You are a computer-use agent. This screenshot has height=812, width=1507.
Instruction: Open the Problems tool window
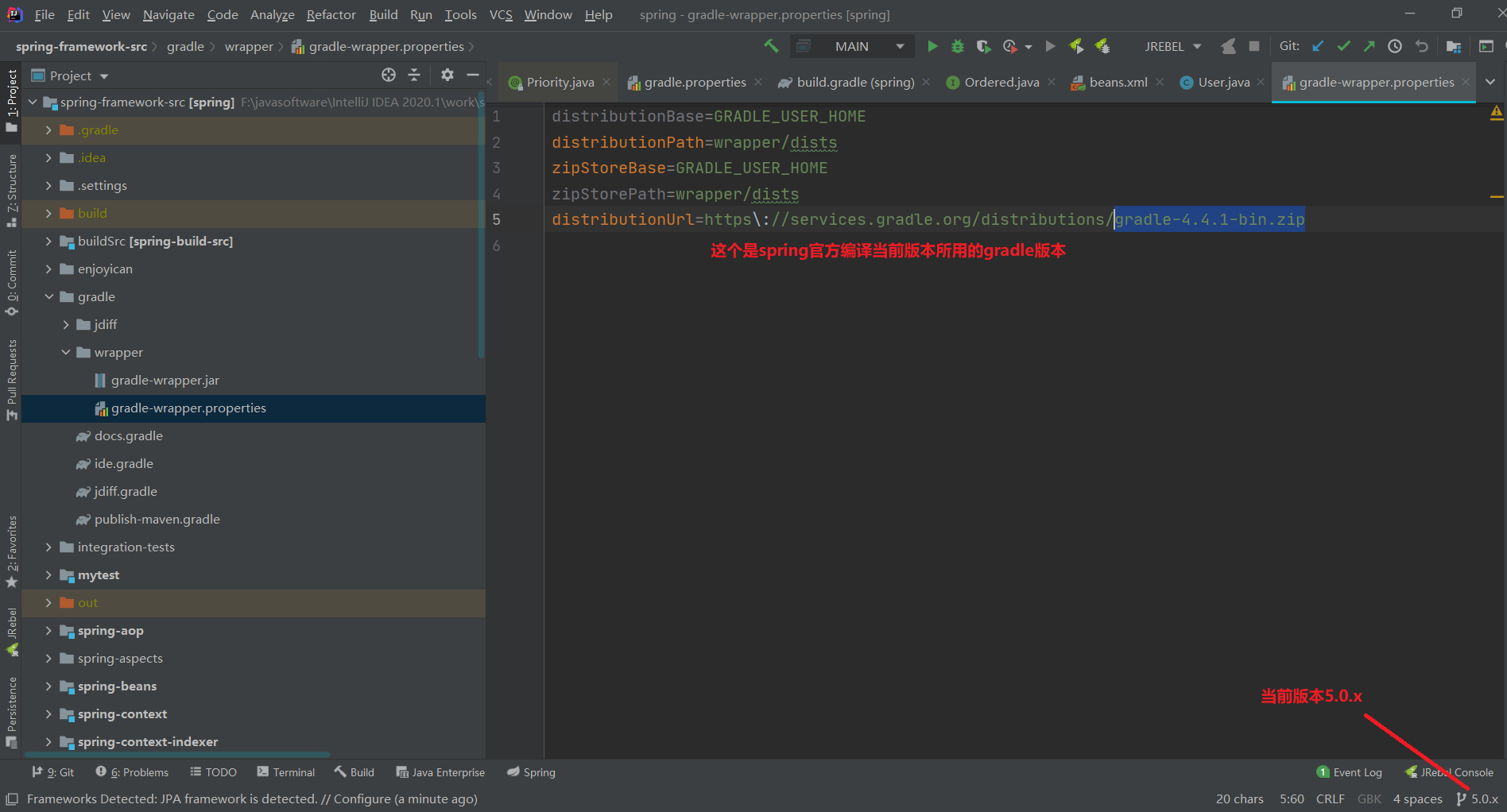click(x=132, y=771)
